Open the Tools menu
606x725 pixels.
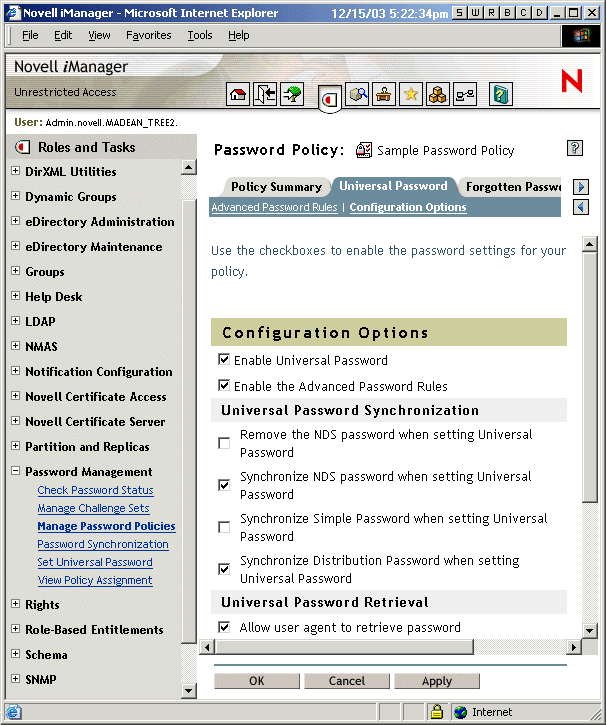tap(200, 35)
